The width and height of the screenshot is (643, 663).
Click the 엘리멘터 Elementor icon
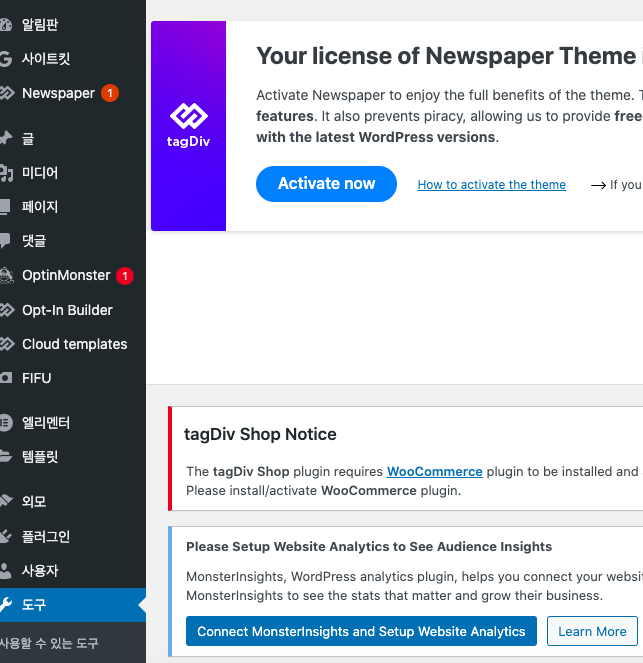point(5,422)
